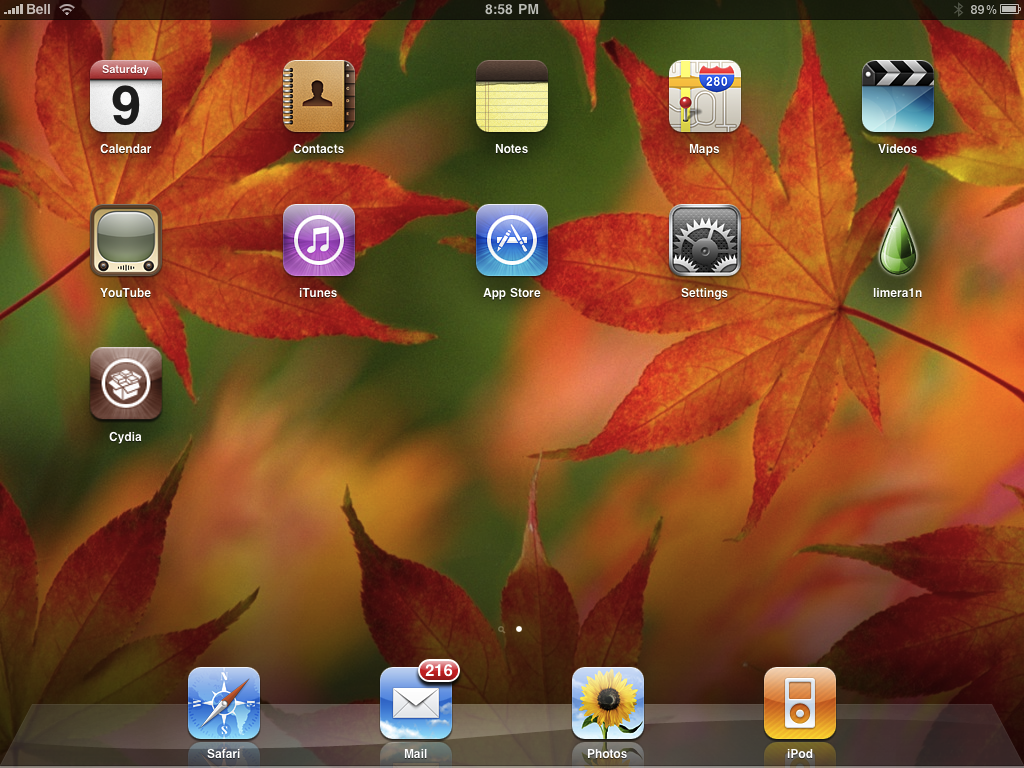
Task: Open Photos from the dock
Action: (607, 703)
